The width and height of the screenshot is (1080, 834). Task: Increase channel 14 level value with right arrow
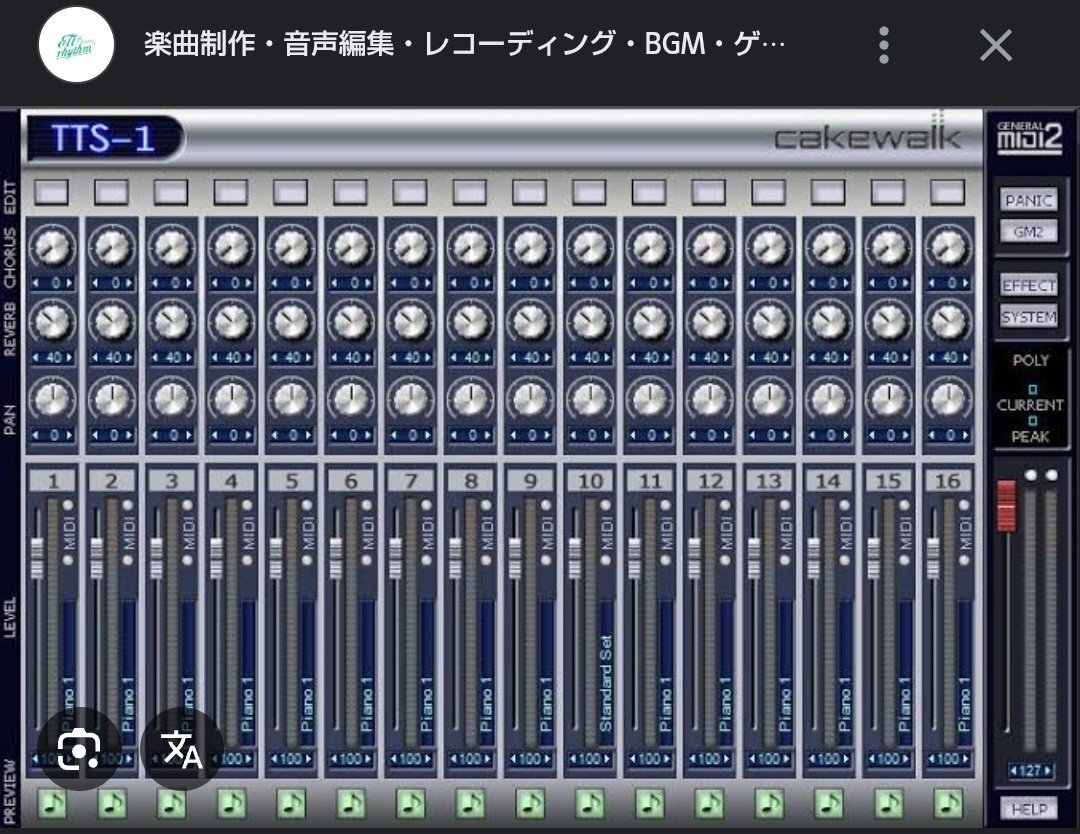[847, 759]
